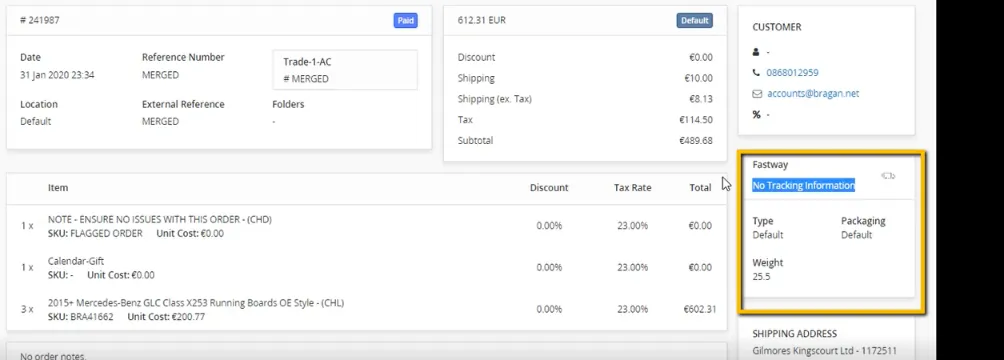Select the highlighted No Tracking Information text
Screen dimensions: 1004x360
pyautogui.click(x=804, y=185)
